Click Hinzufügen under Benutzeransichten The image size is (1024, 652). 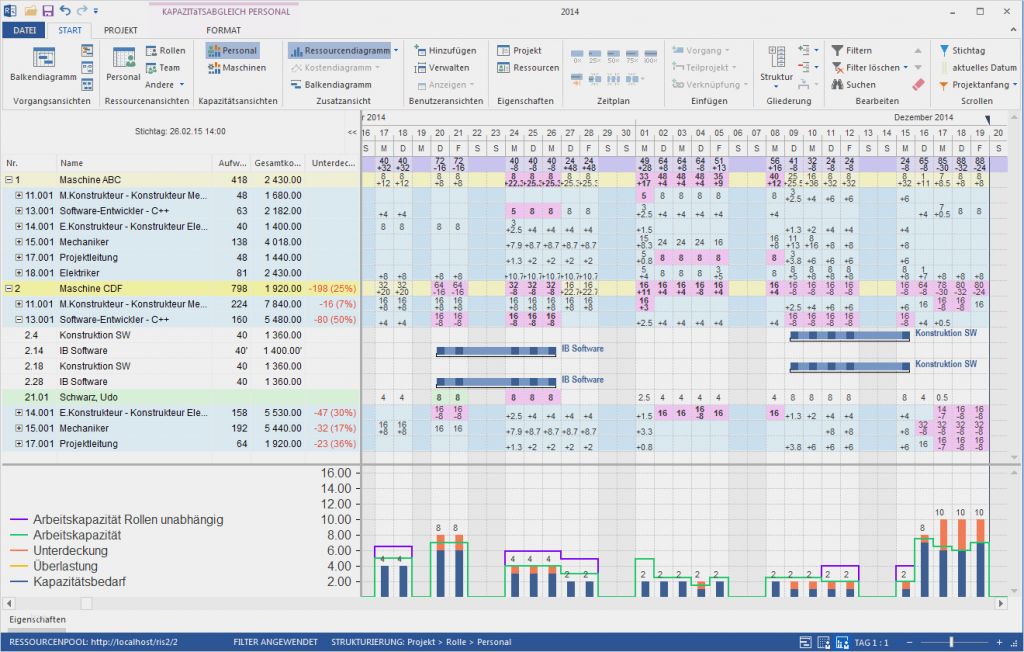pos(445,50)
